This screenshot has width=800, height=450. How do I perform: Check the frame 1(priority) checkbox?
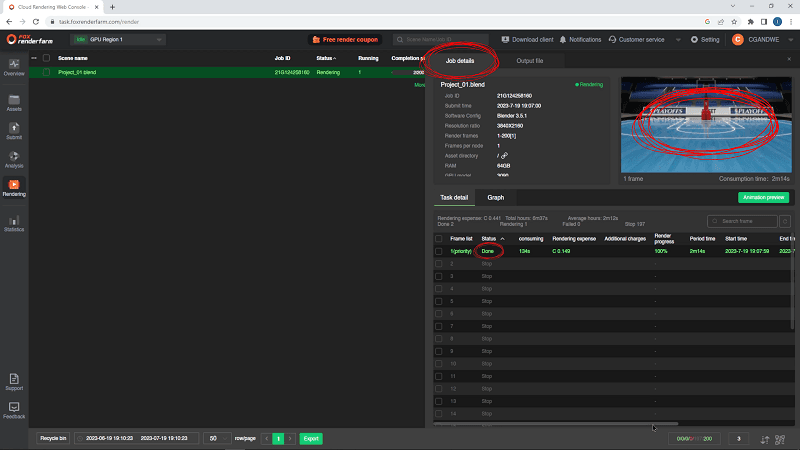pyautogui.click(x=439, y=251)
